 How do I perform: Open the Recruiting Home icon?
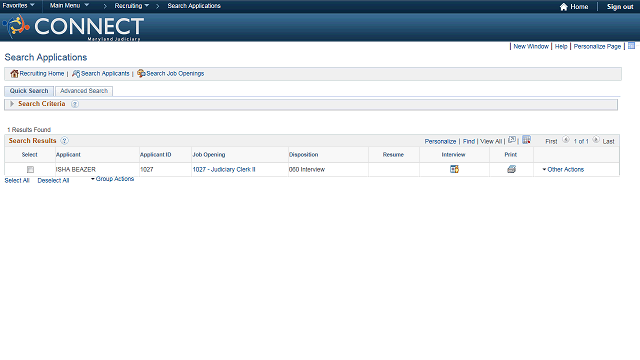[14, 73]
